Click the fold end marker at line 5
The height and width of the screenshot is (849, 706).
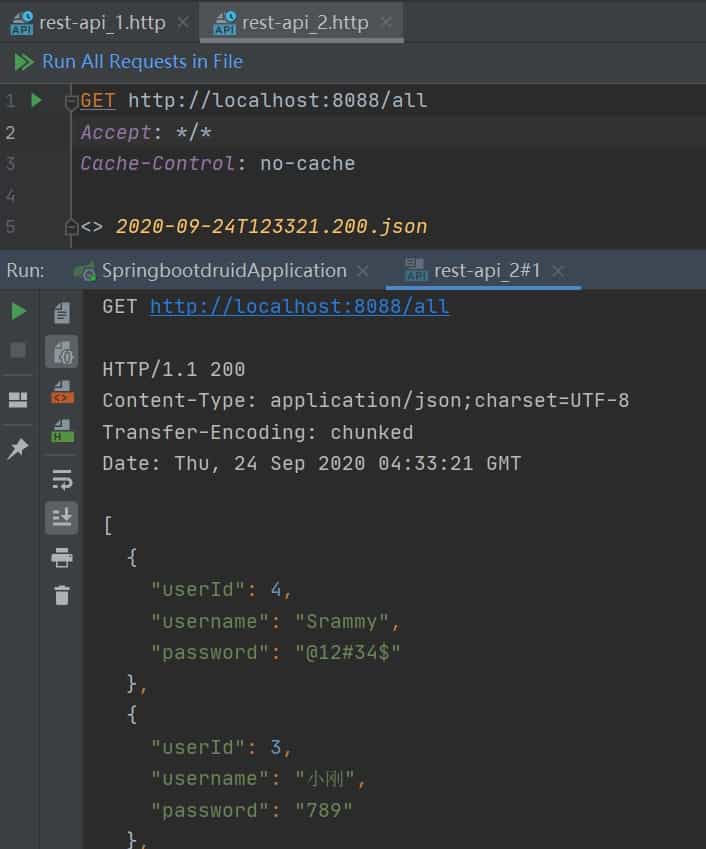point(71,227)
